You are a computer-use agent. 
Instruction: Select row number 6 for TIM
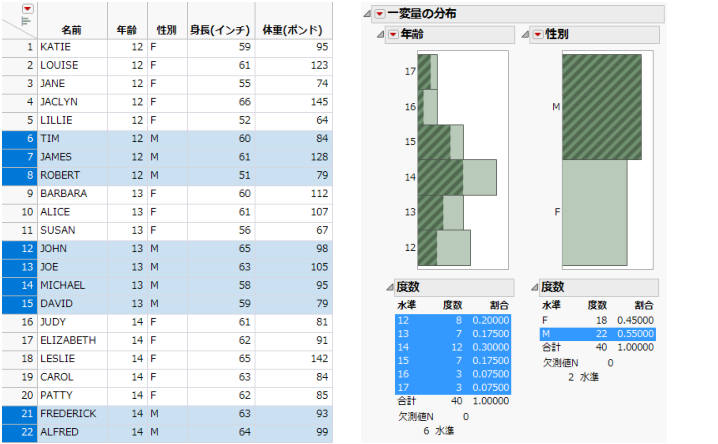point(20,139)
